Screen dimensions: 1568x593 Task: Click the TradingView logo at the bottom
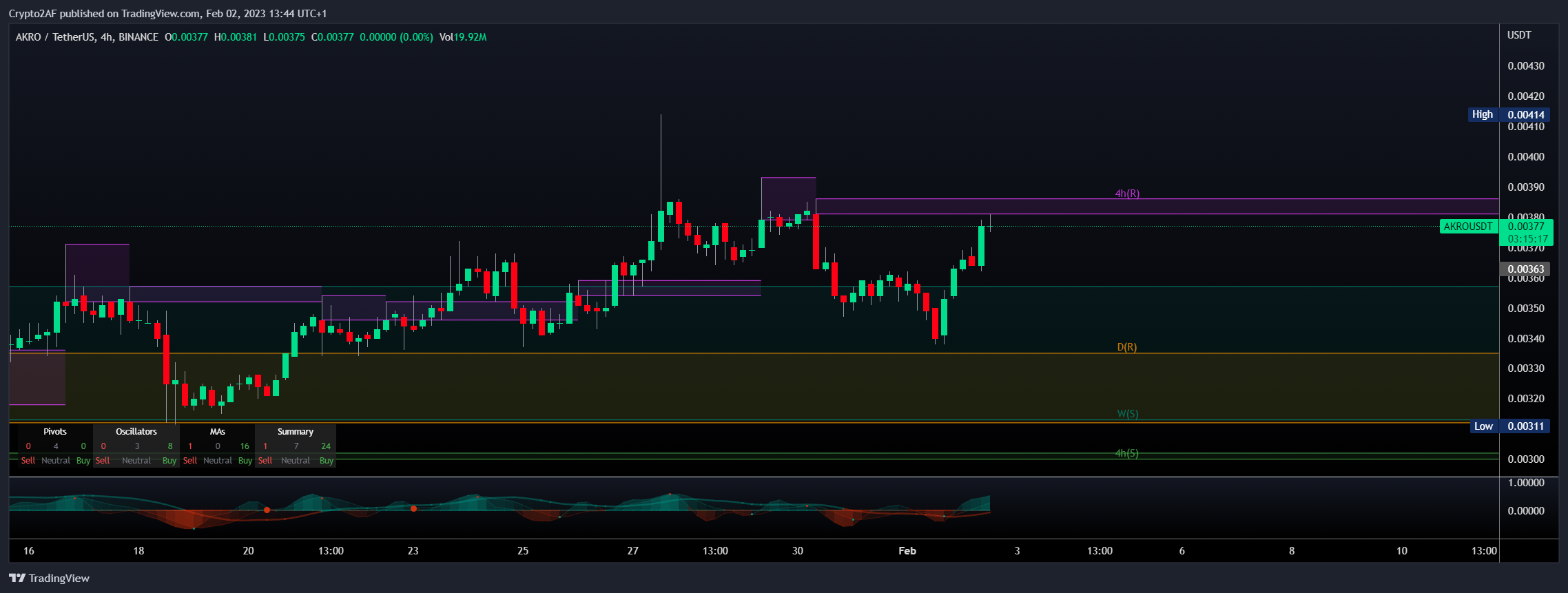point(49,578)
